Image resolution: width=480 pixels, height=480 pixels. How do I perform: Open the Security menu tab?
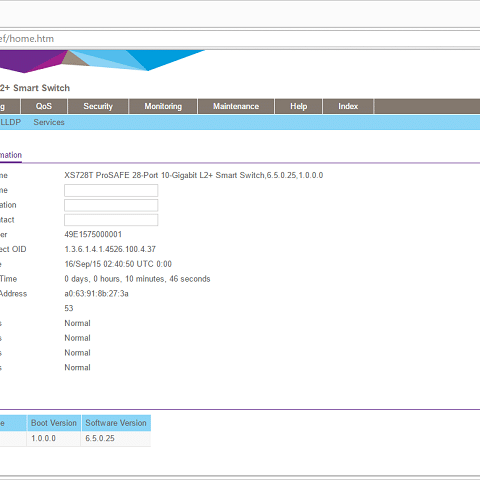click(98, 106)
